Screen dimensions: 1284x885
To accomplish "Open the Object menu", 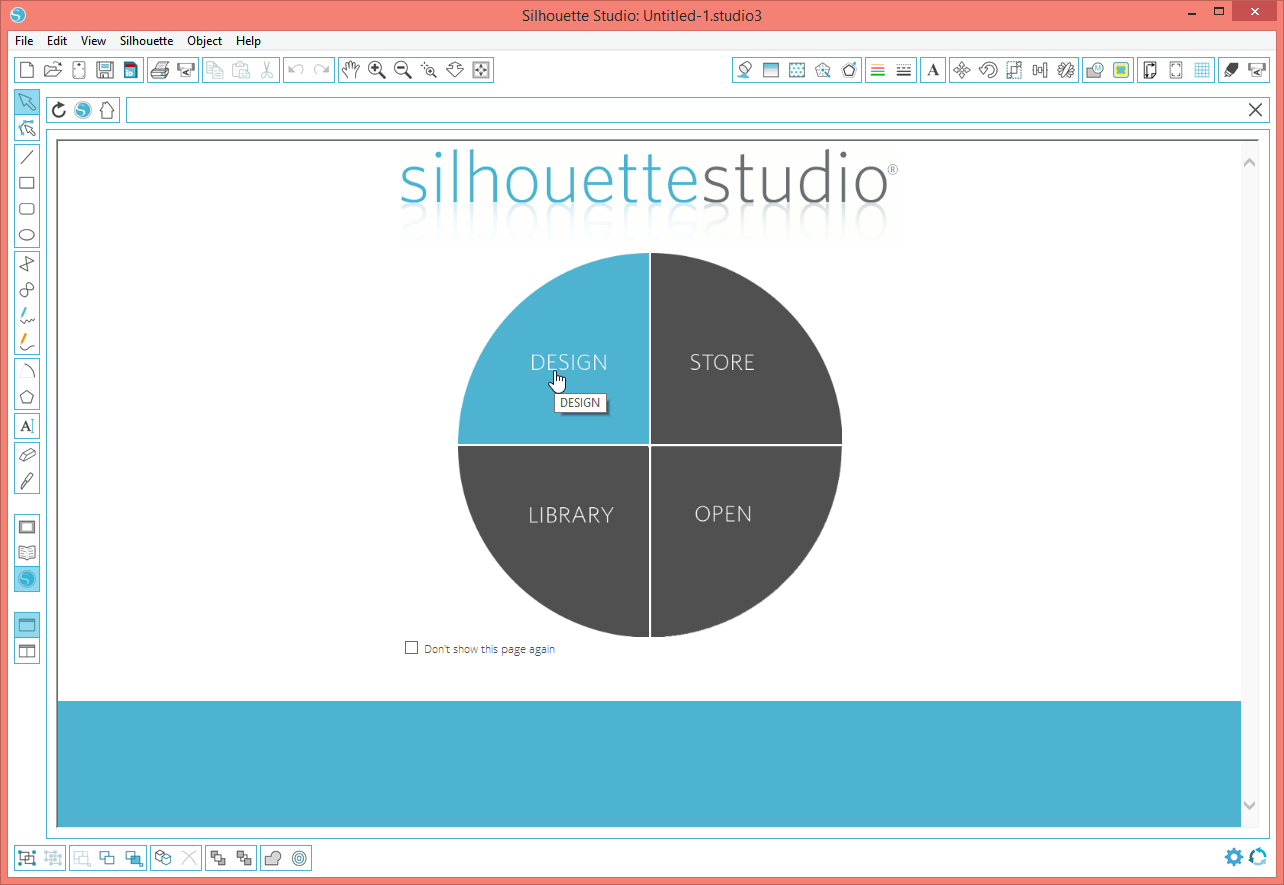I will (x=204, y=41).
